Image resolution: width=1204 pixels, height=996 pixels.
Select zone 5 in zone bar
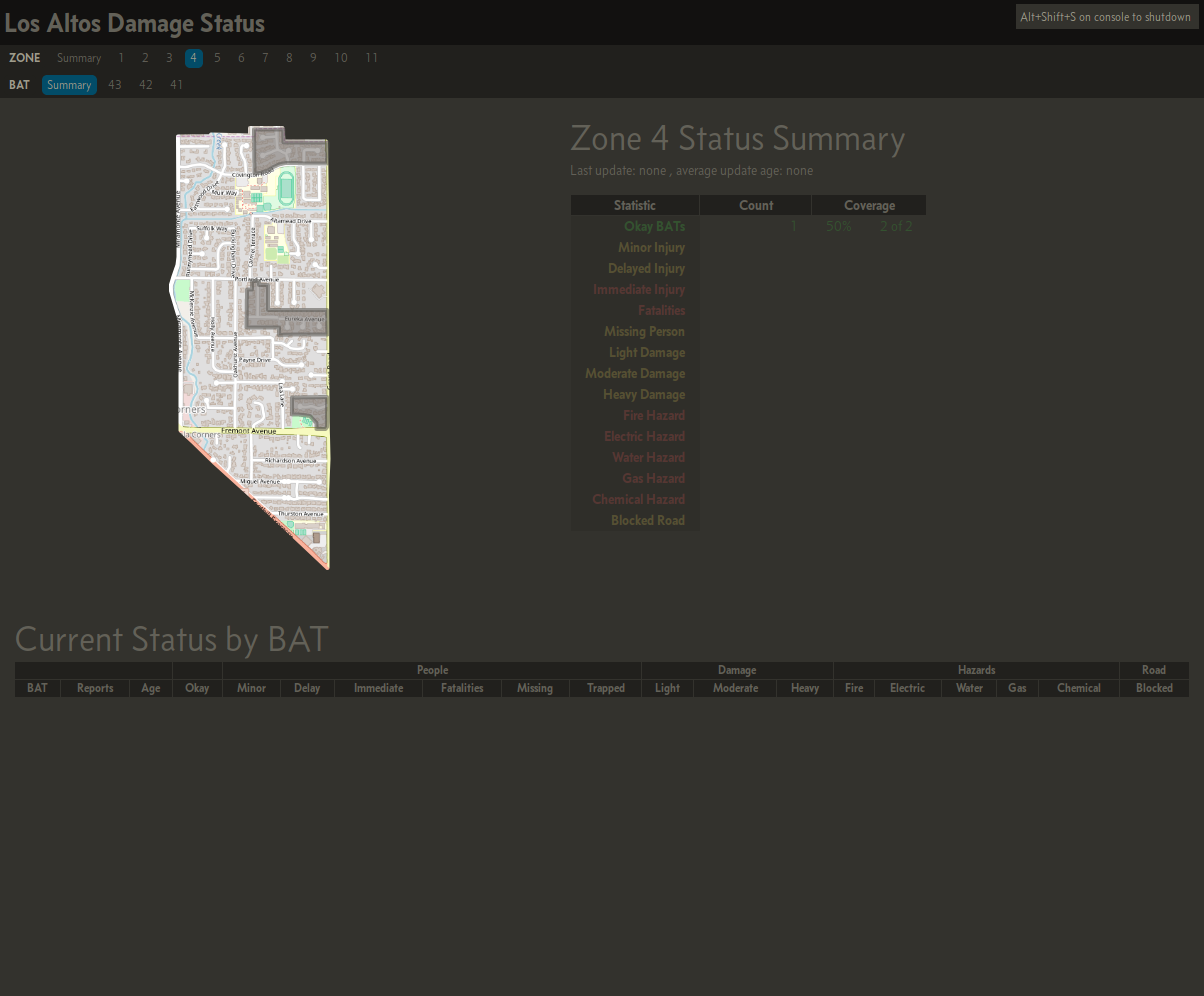coord(217,58)
